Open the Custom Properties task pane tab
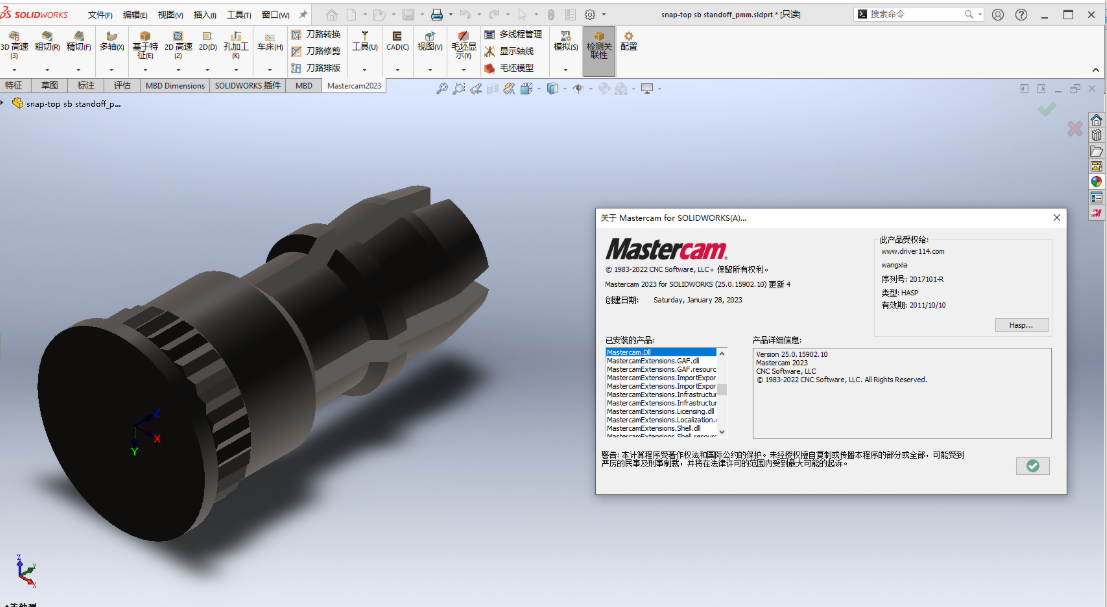Viewport: 1107px width, 607px height. pos(1096,198)
